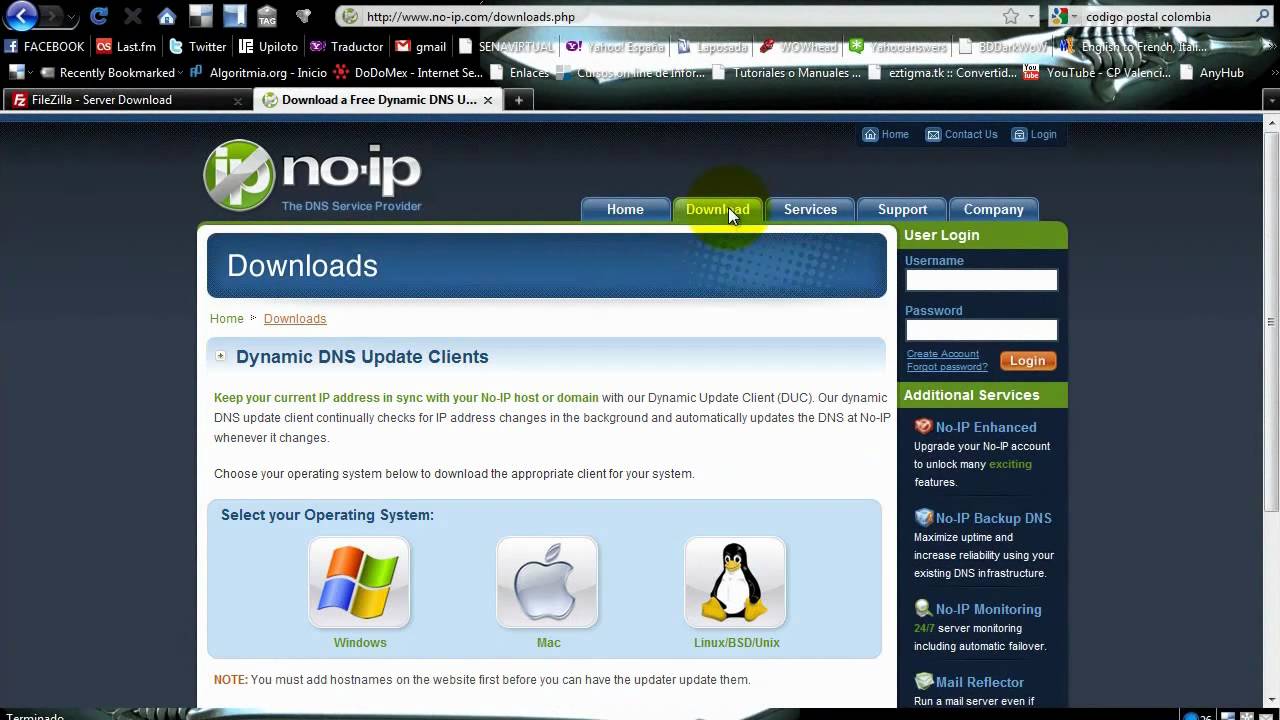The width and height of the screenshot is (1280, 720).
Task: Show more first-row bookmarks with the chevron
Action: [1270, 46]
